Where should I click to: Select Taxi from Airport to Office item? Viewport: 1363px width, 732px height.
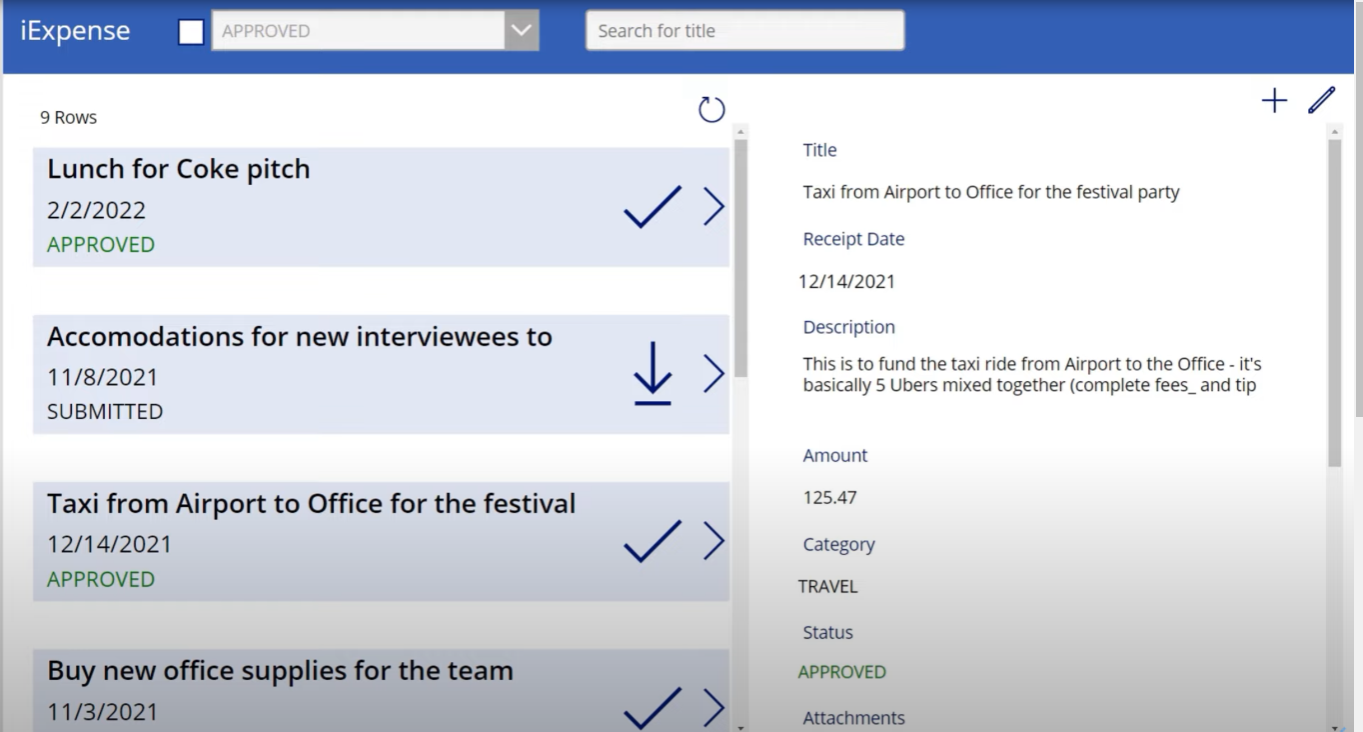tap(381, 541)
